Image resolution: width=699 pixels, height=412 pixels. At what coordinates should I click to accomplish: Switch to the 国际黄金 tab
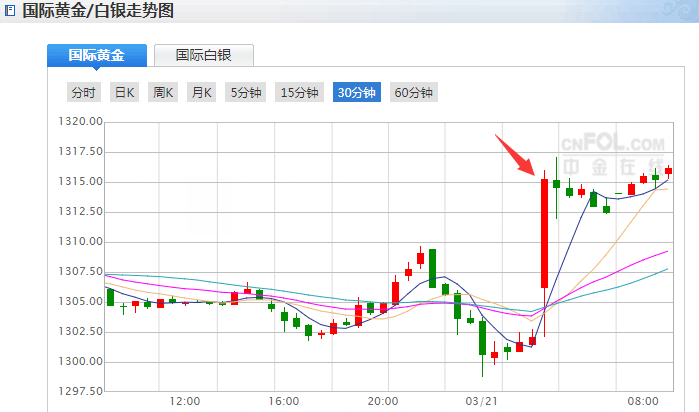[x=97, y=55]
